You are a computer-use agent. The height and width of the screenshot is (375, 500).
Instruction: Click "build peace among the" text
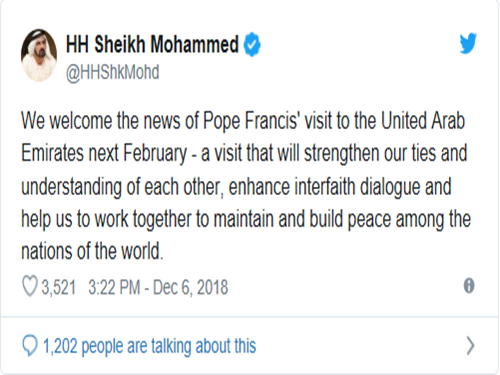coord(390,219)
